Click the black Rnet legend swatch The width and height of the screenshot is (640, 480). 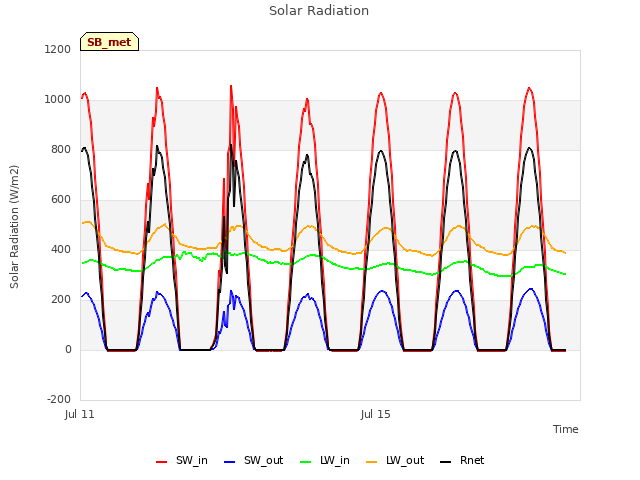(446, 462)
